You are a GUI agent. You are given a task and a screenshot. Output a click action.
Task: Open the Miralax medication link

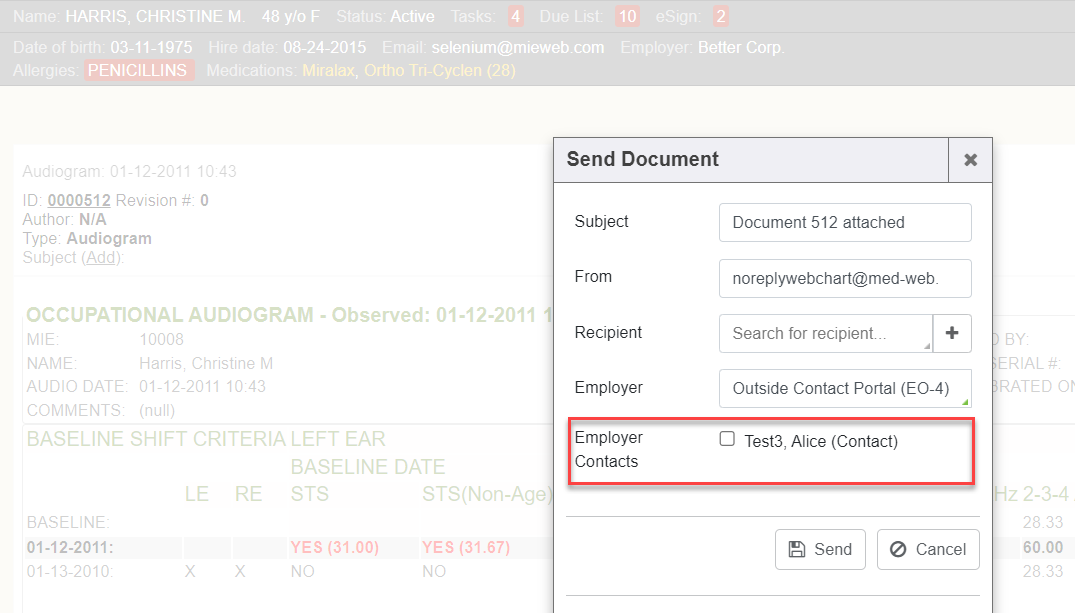(x=328, y=71)
